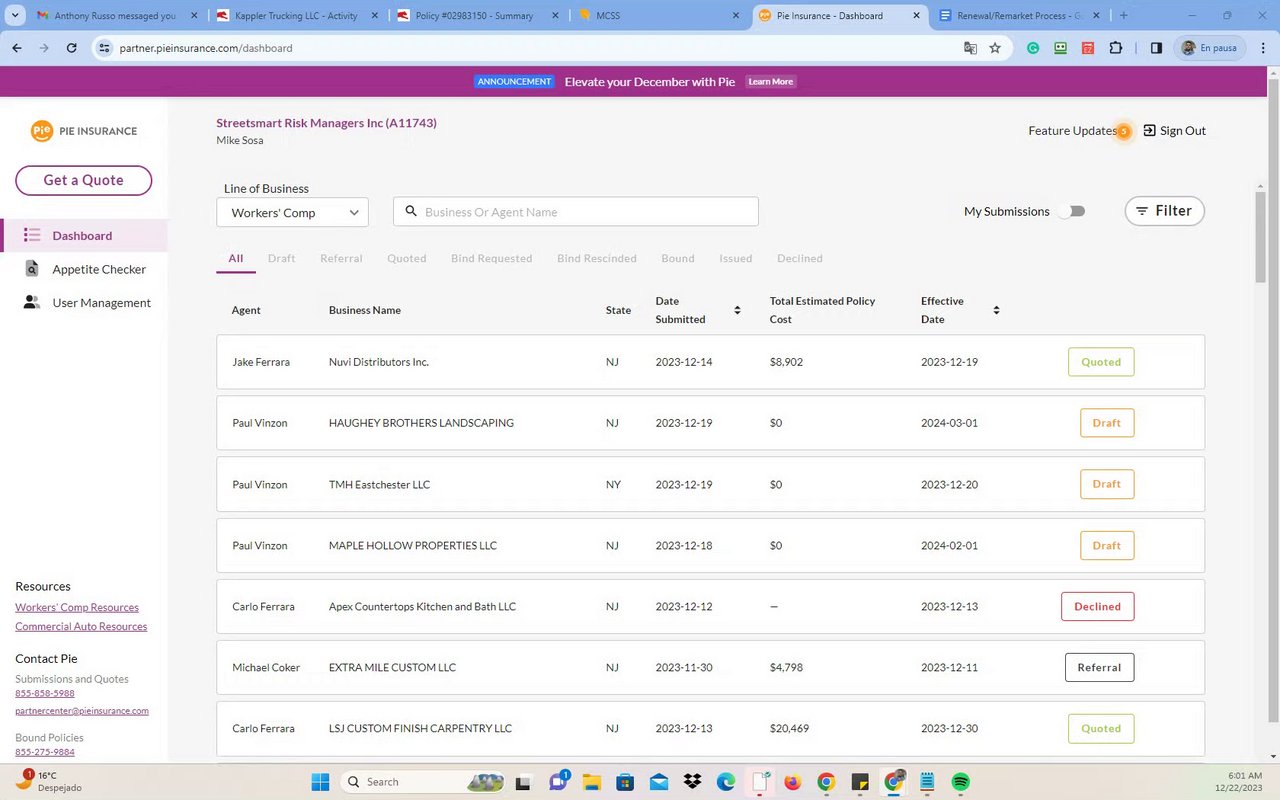Image resolution: width=1280 pixels, height=800 pixels.
Task: Open the Mail app from the taskbar
Action: pos(658,782)
